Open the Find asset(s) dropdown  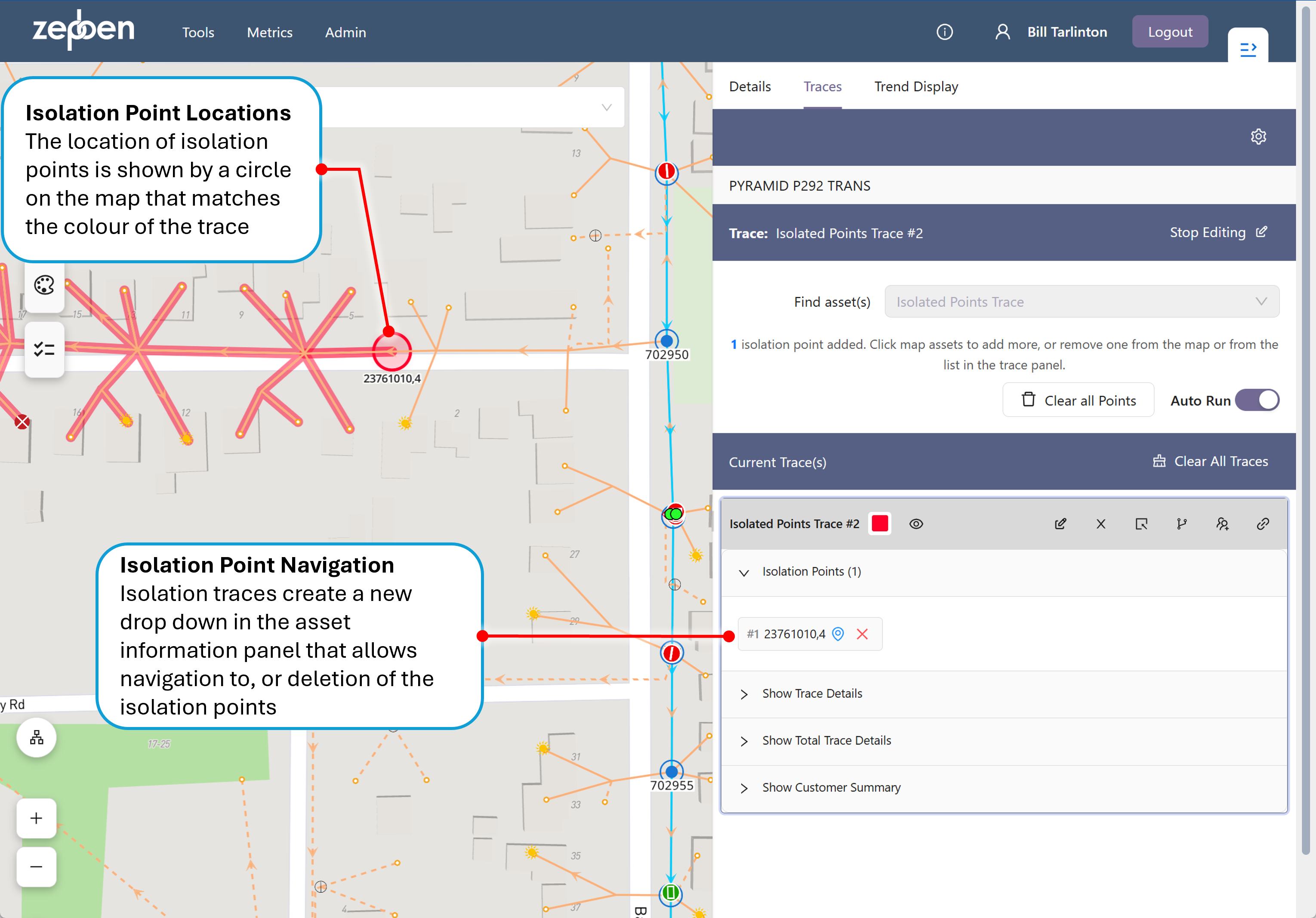(1082, 302)
